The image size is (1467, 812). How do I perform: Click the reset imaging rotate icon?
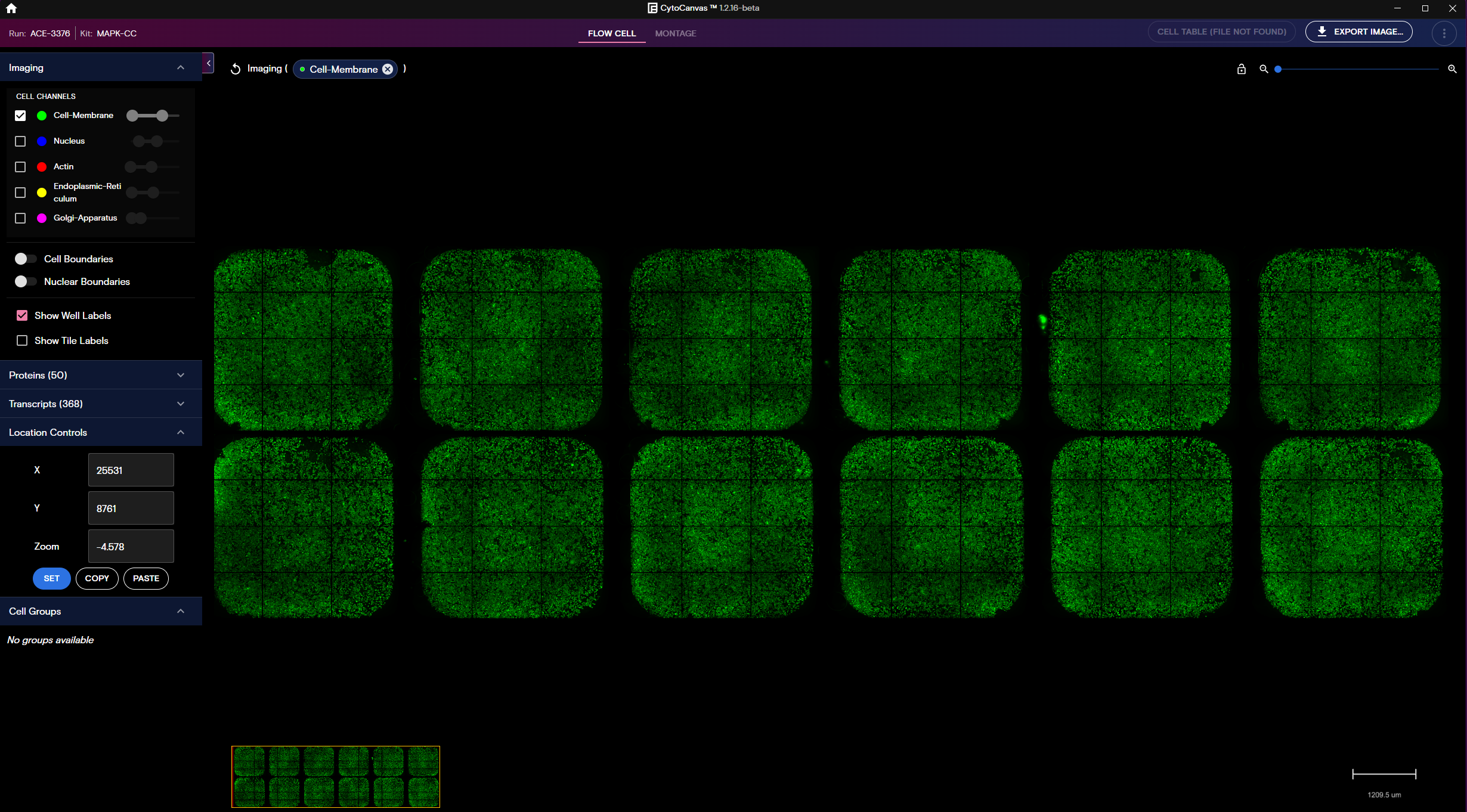pyautogui.click(x=236, y=69)
